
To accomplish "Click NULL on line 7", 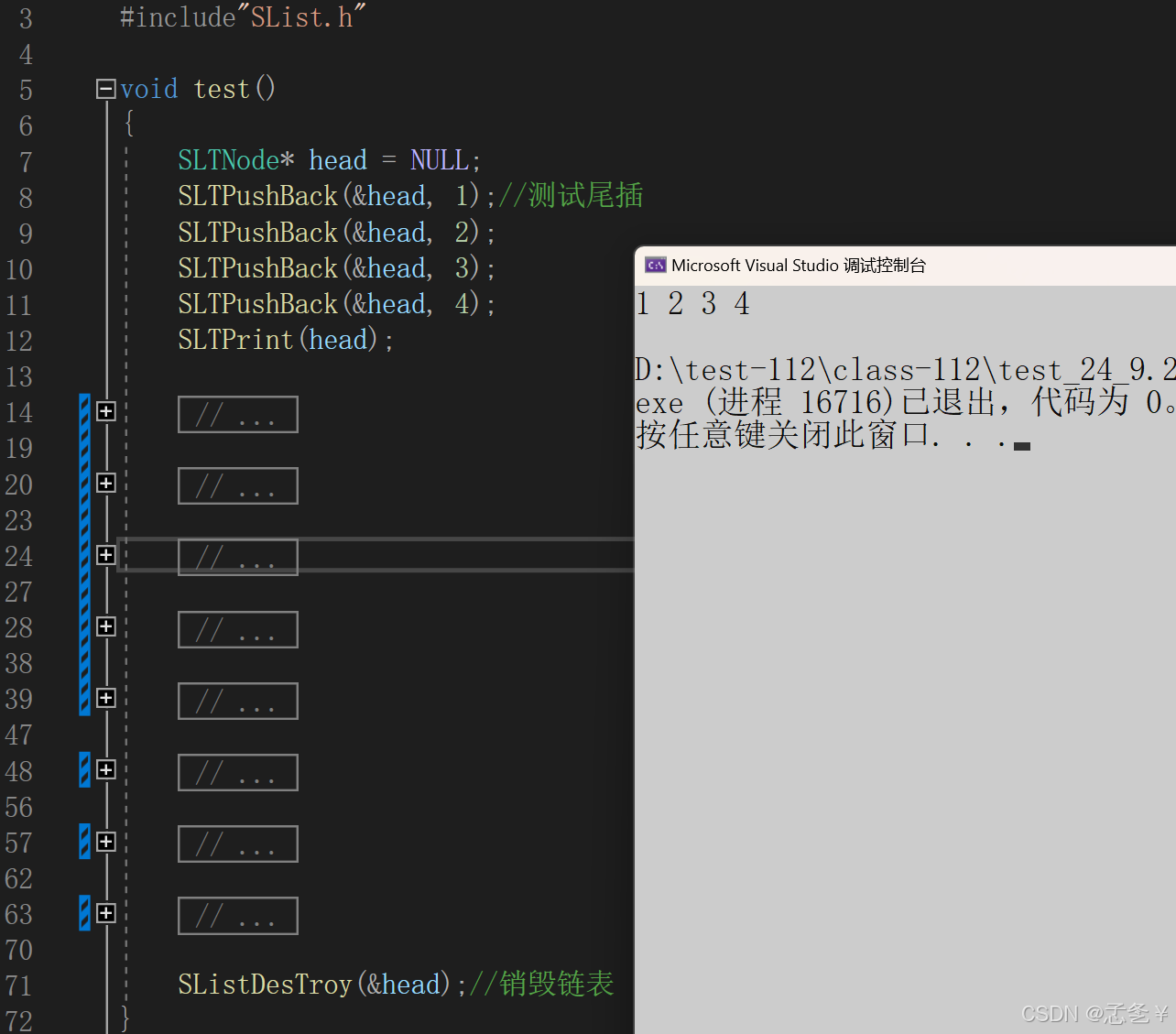I will [440, 160].
